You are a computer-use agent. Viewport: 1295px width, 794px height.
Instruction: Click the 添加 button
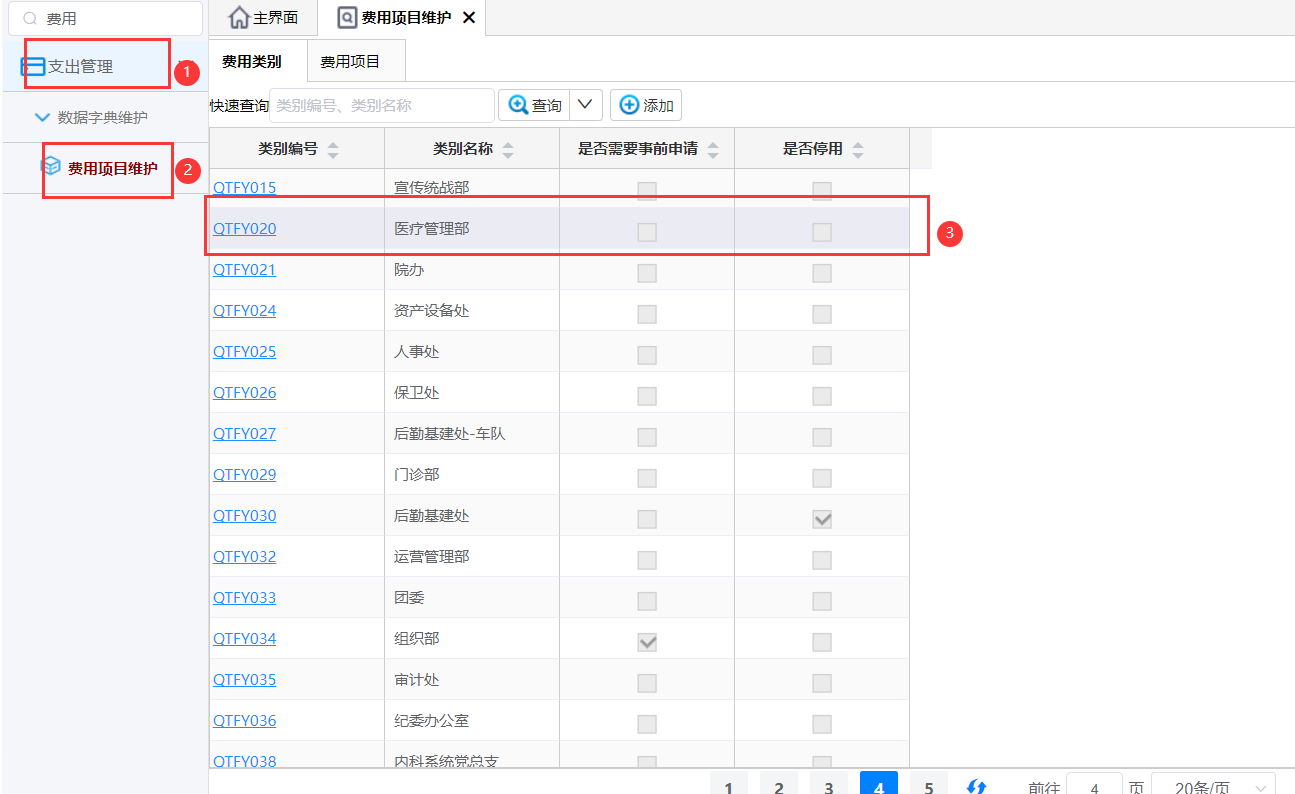coord(646,105)
